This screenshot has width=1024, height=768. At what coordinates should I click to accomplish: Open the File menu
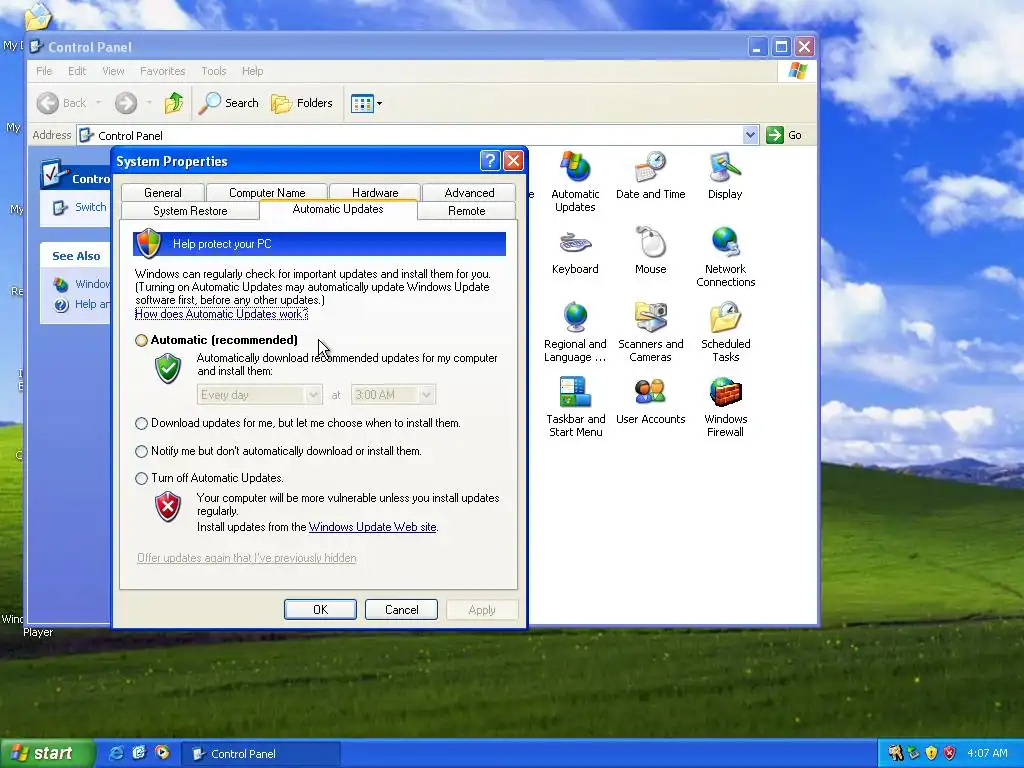44,71
